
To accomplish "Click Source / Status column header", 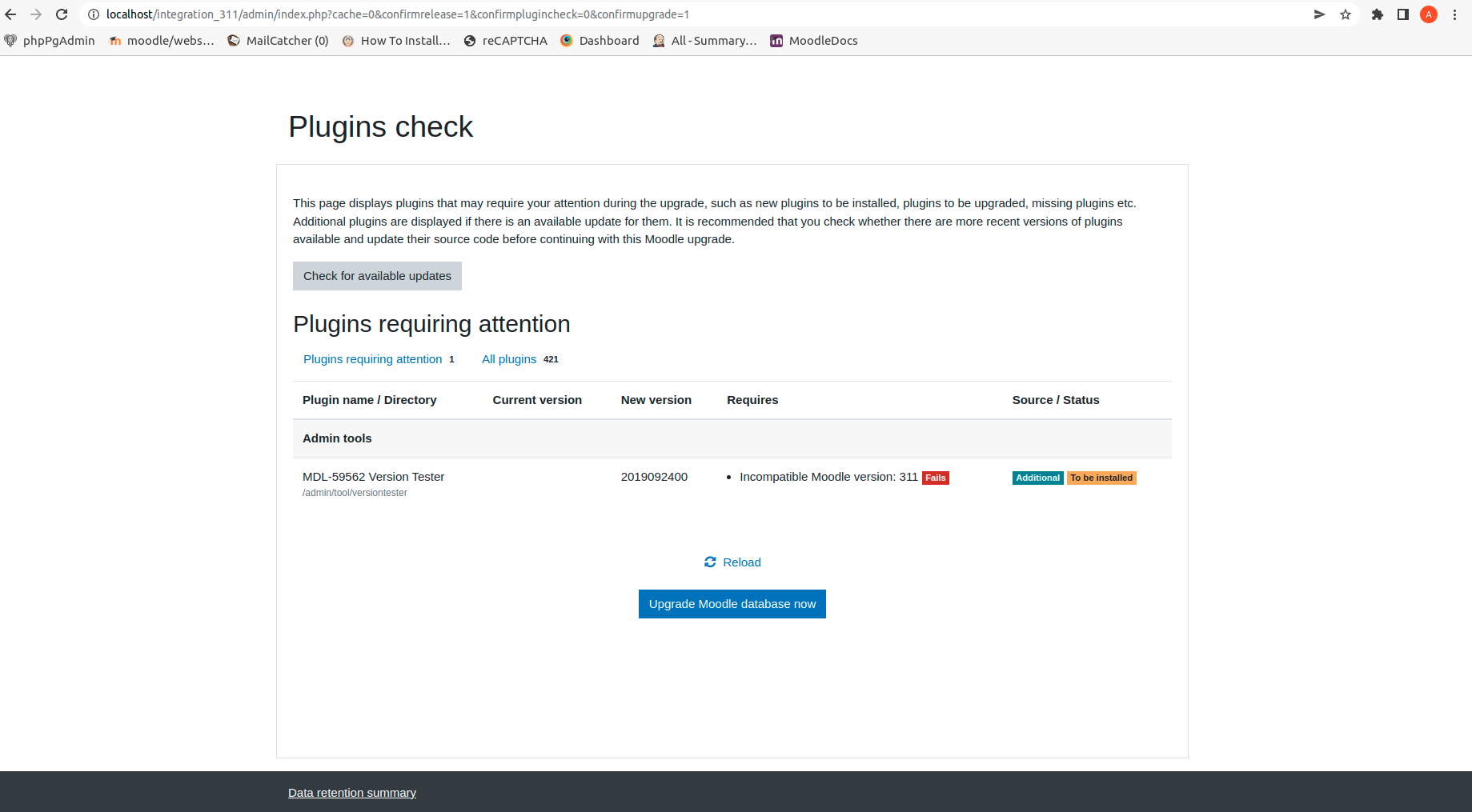I will click(x=1056, y=400).
